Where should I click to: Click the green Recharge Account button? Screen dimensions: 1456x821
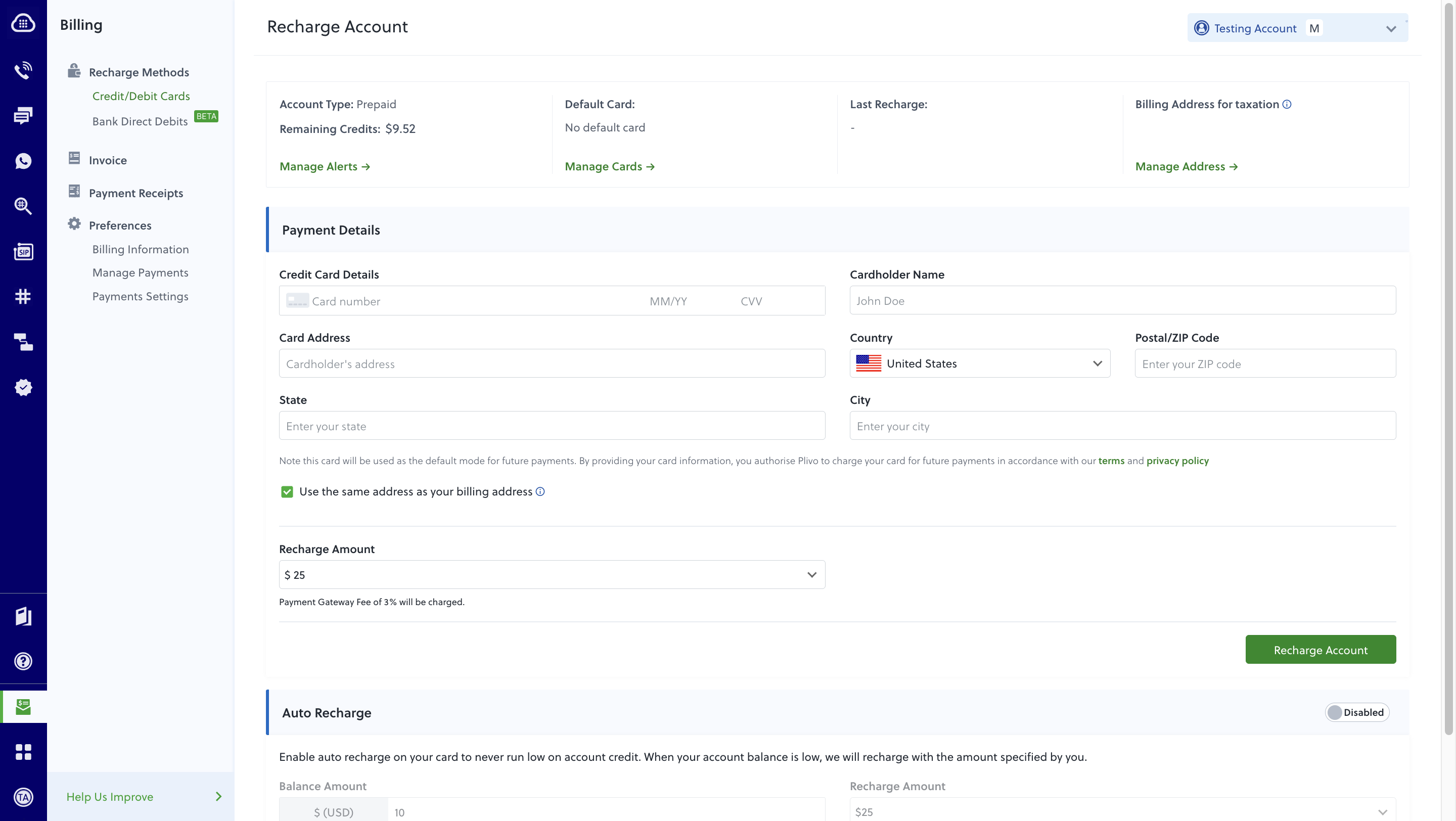[x=1321, y=650]
